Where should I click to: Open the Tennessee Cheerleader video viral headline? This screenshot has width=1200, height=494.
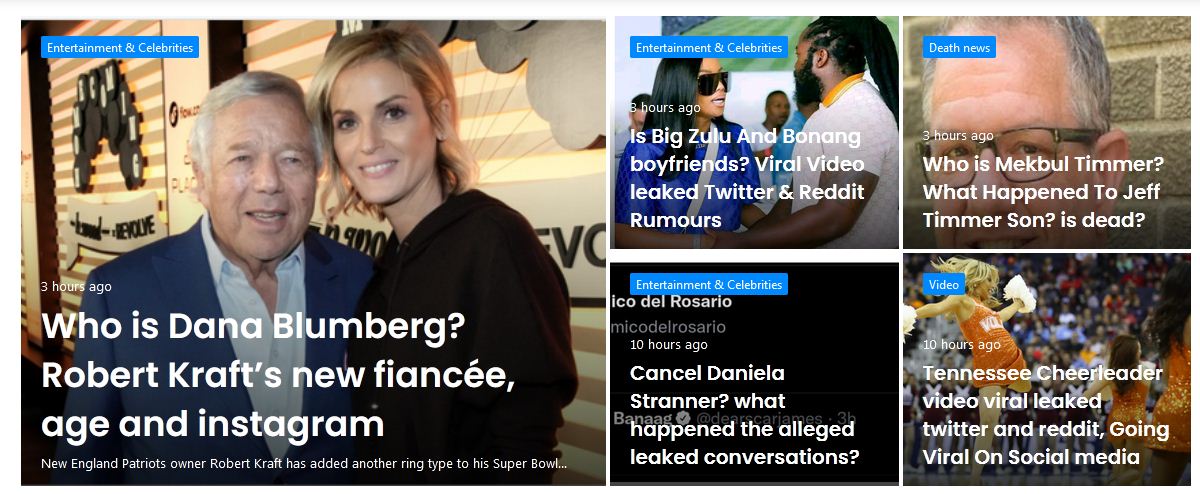click(x=1046, y=415)
